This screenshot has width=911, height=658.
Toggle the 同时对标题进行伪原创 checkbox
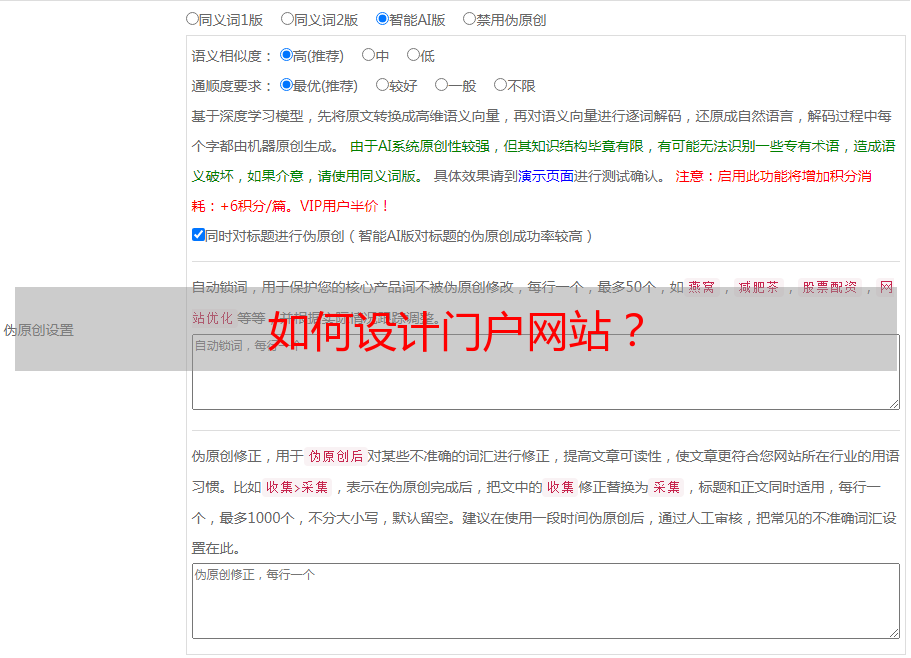point(198,235)
